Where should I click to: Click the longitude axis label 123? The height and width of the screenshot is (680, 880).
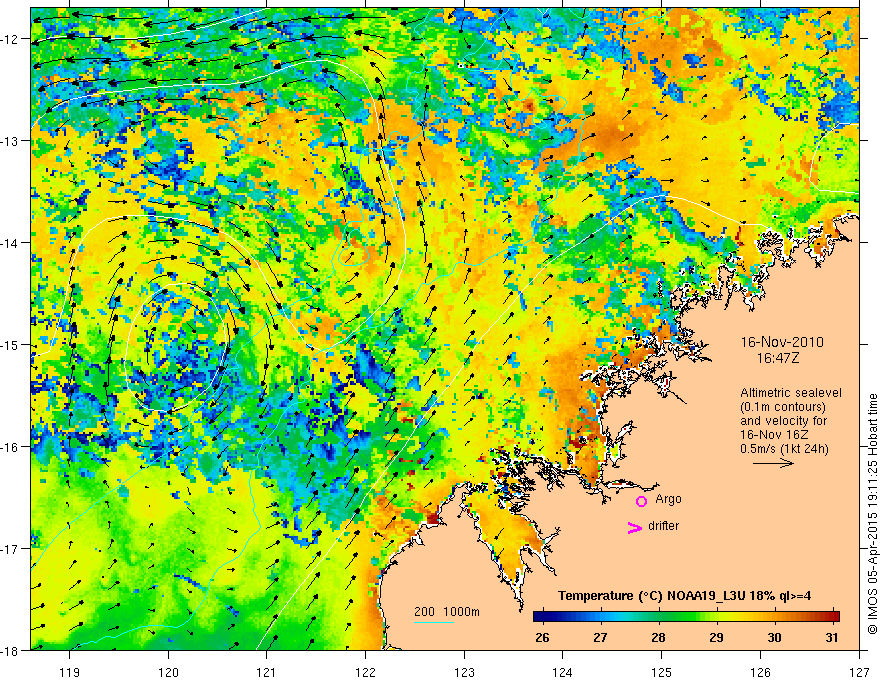464,672
